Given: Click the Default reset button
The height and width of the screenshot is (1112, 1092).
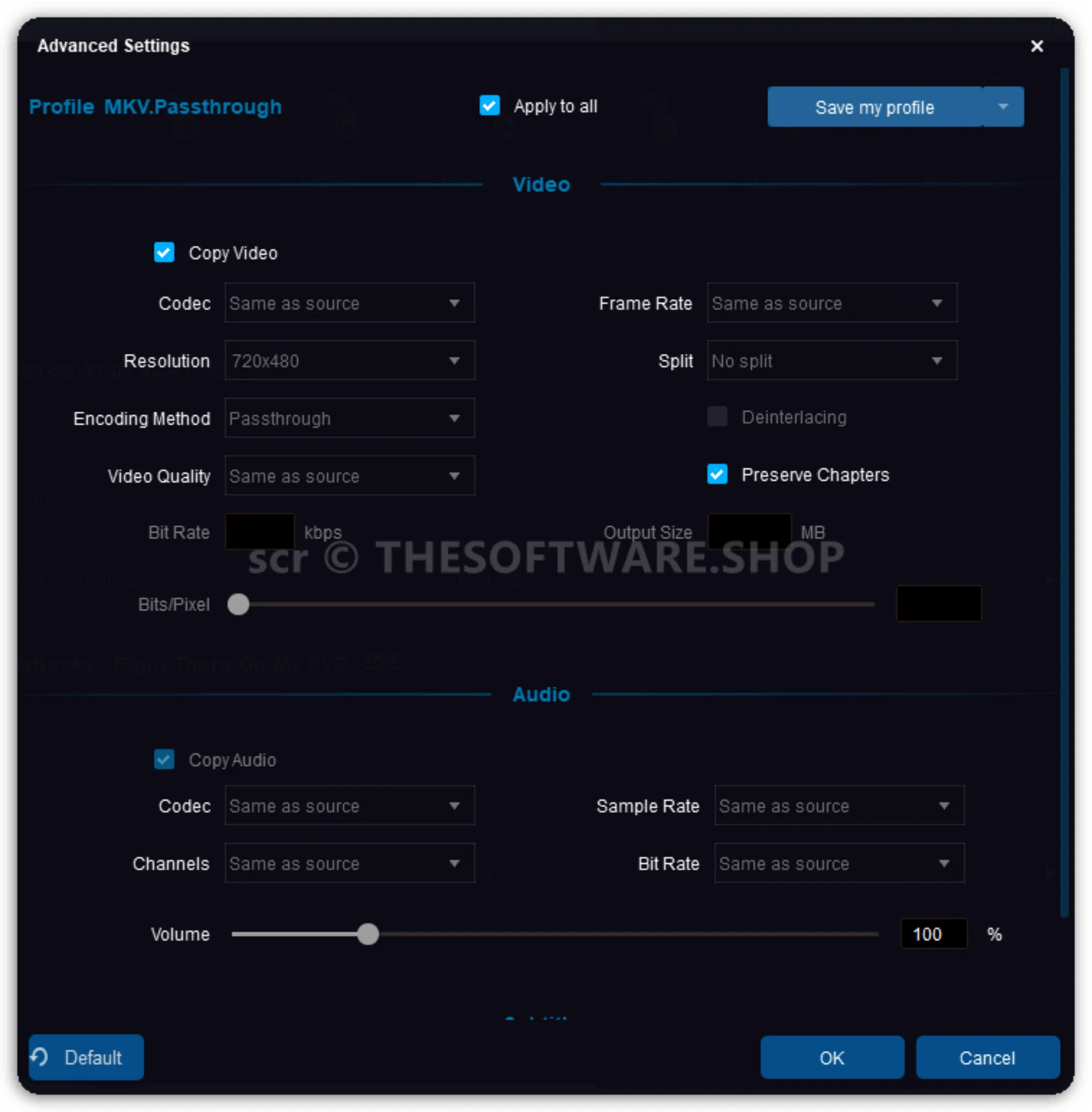Looking at the screenshot, I should [86, 1057].
